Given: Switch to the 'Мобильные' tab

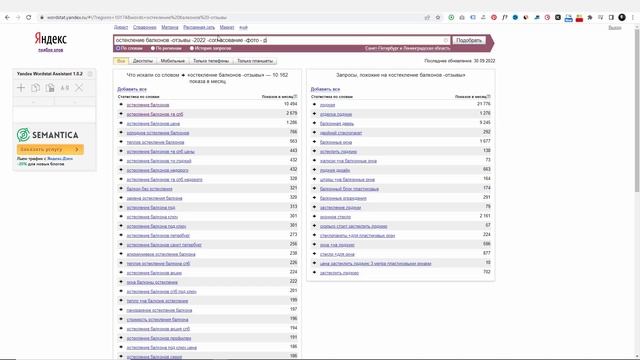Looking at the screenshot, I should click(173, 61).
